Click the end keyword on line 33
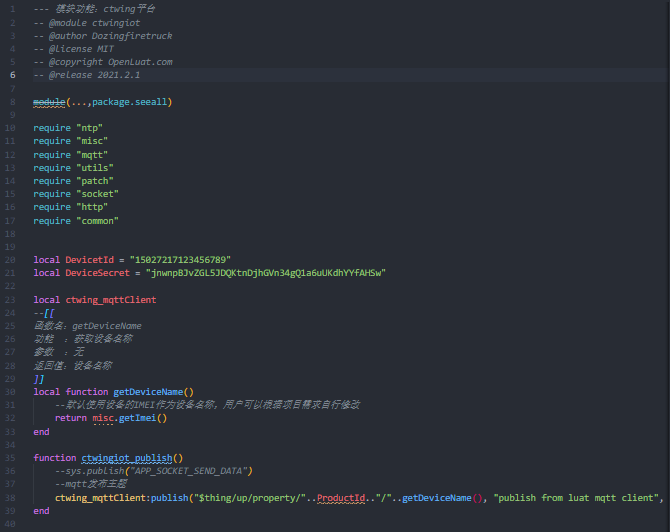 coord(41,432)
